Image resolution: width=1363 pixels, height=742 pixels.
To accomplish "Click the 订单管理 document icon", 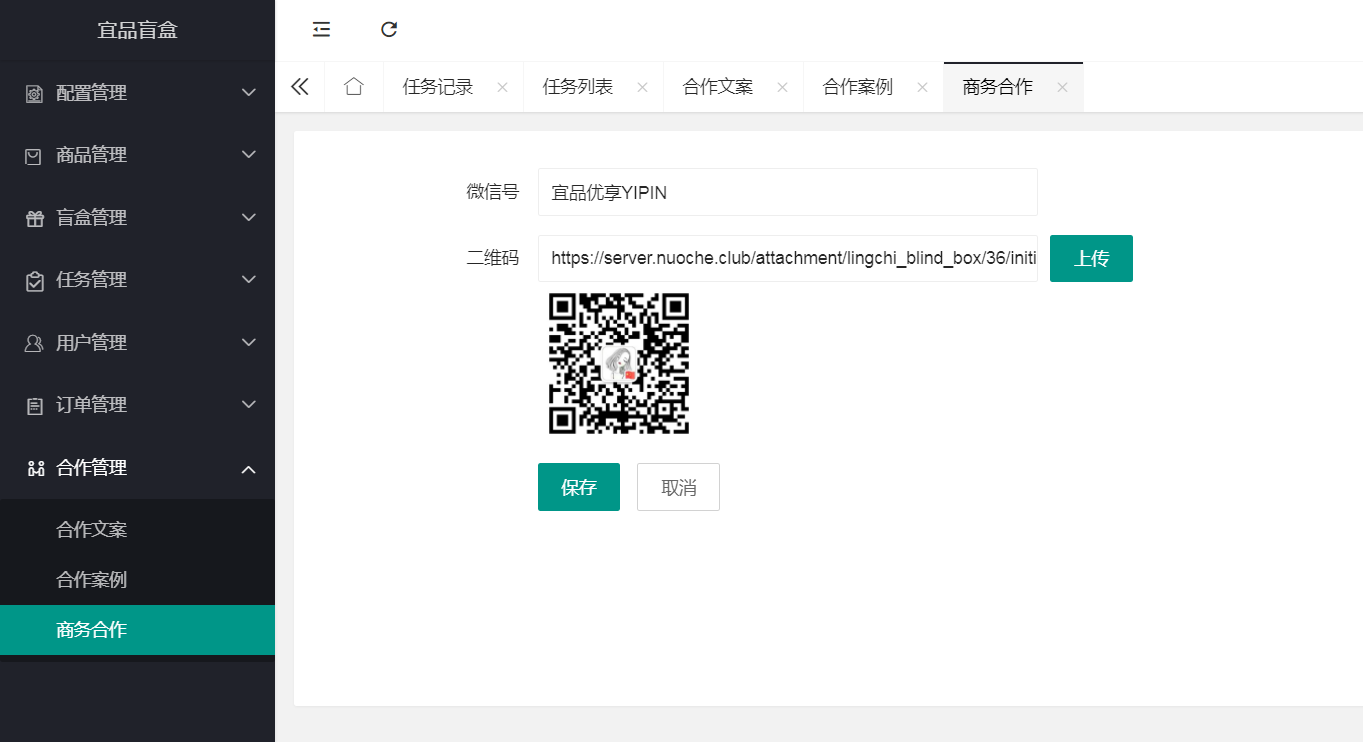I will click(34, 406).
